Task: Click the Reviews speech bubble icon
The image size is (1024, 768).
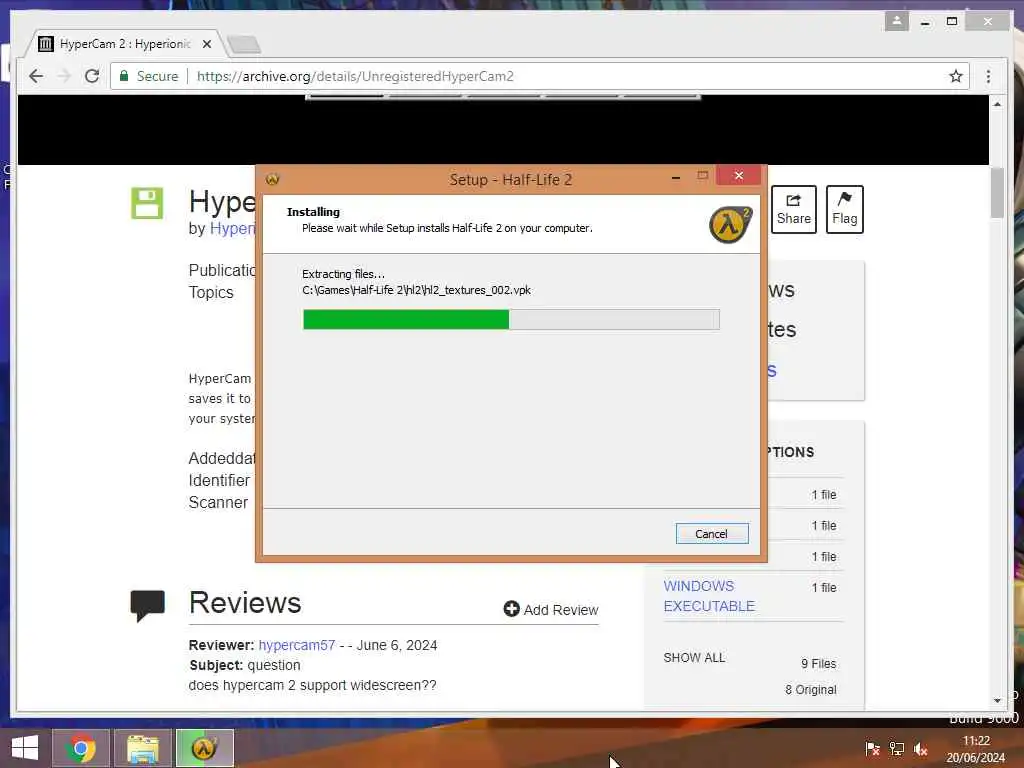Action: pyautogui.click(x=147, y=605)
